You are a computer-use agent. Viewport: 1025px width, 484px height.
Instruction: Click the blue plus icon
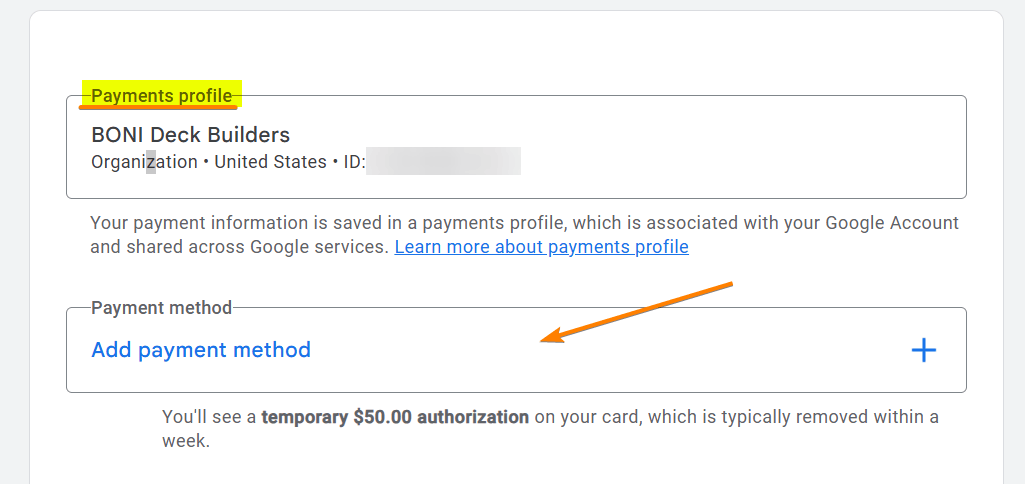point(923,350)
